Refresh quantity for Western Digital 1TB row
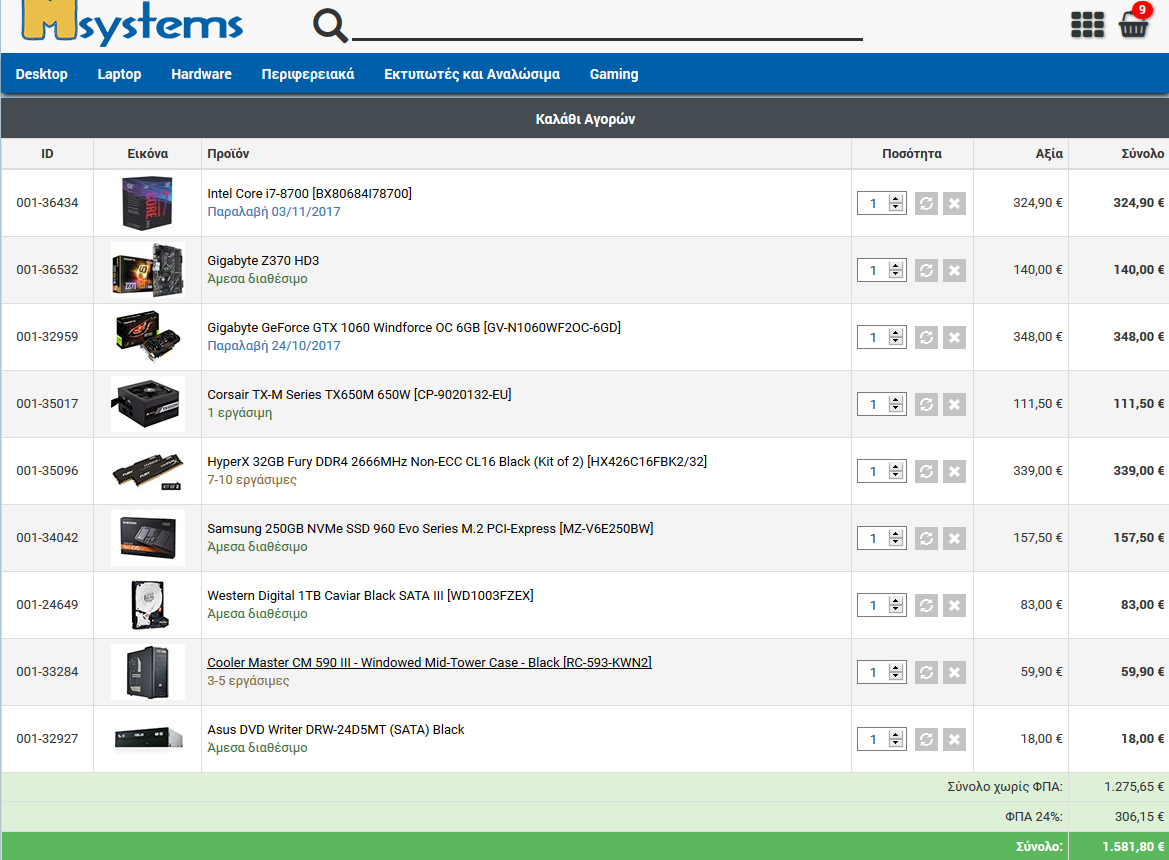1169x860 pixels. pyautogui.click(x=926, y=606)
